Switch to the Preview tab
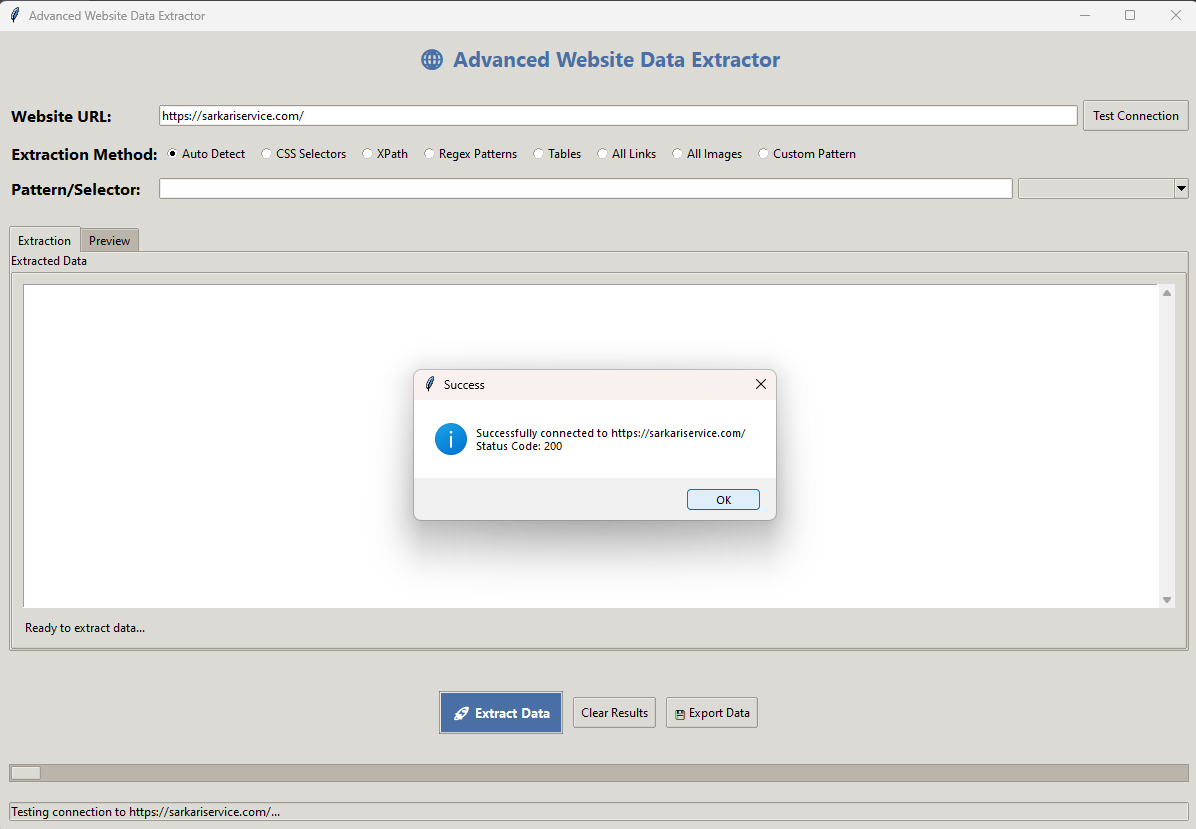This screenshot has width=1196, height=829. (109, 241)
